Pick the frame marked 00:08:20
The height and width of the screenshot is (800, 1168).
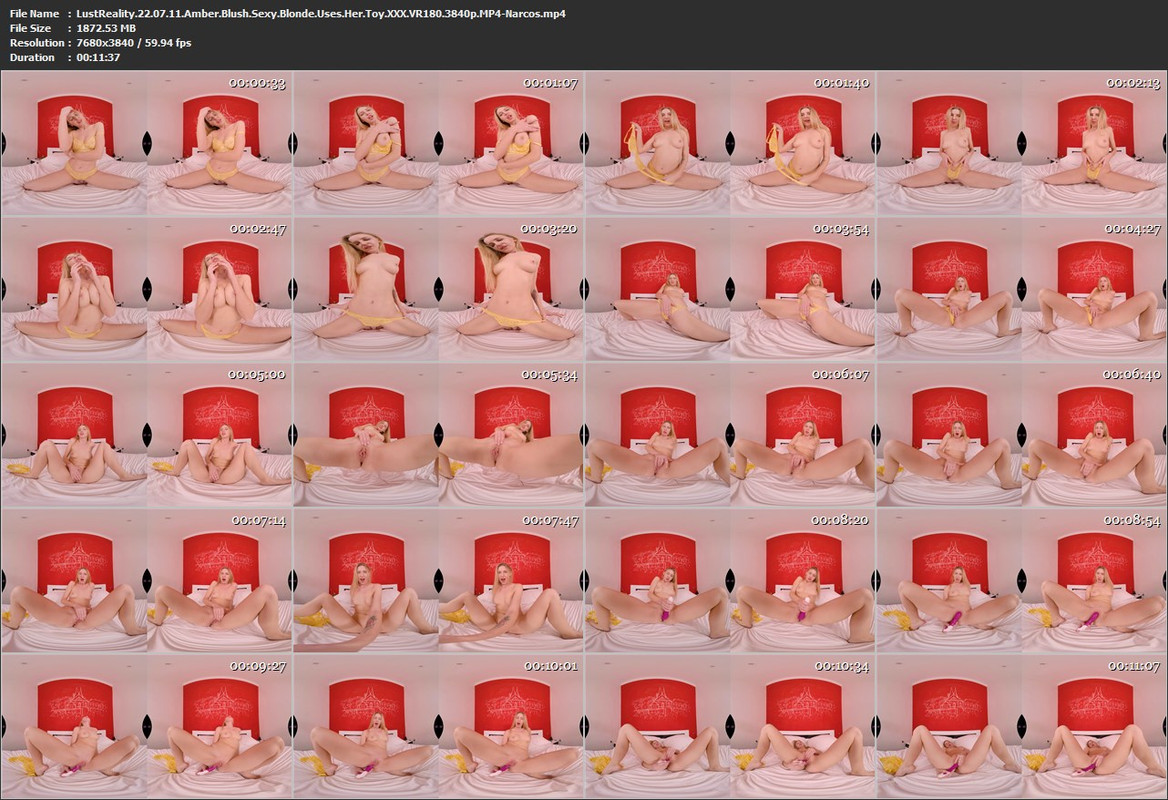pos(730,581)
